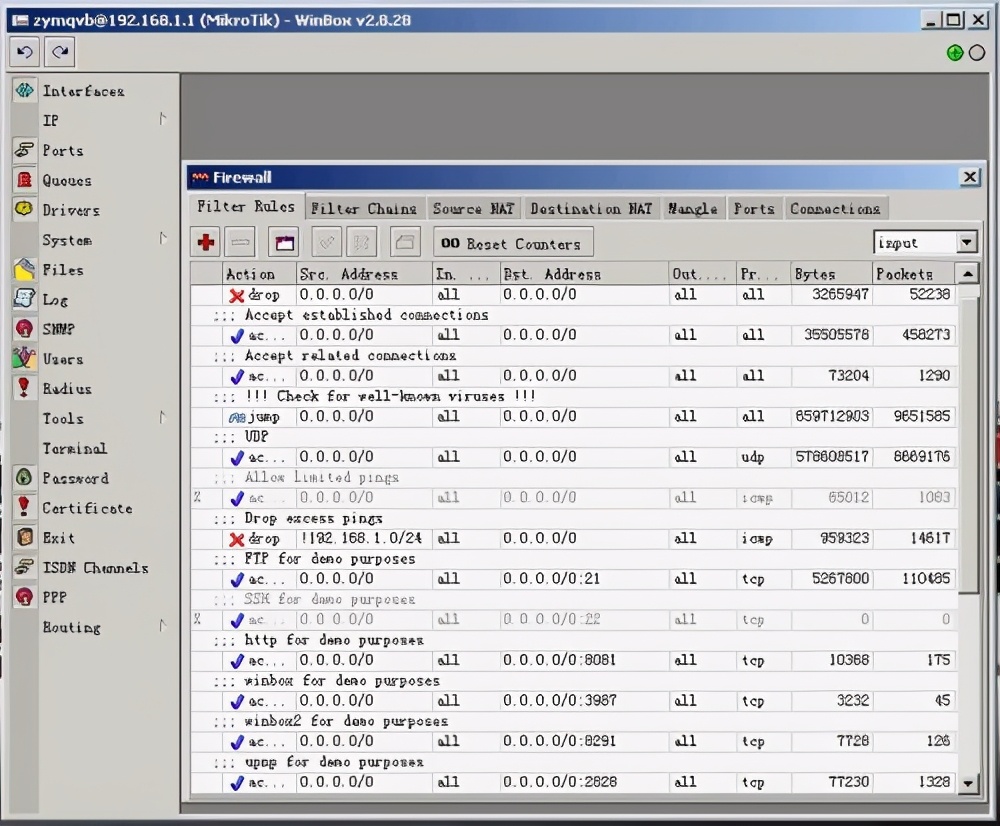Open Interfaces from the sidebar
This screenshot has width=1000, height=826.
click(x=83, y=91)
